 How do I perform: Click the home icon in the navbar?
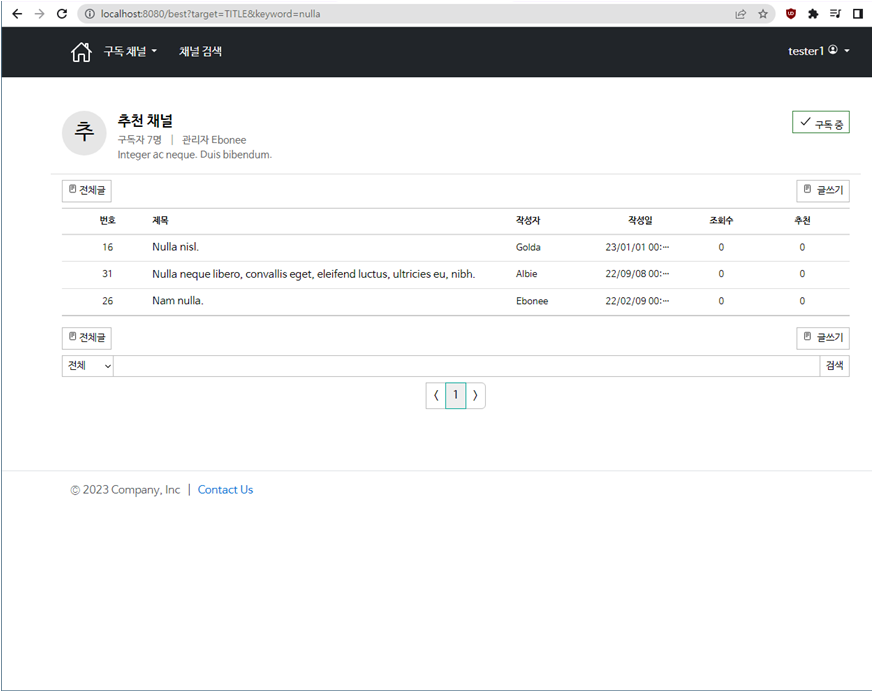tap(81, 51)
